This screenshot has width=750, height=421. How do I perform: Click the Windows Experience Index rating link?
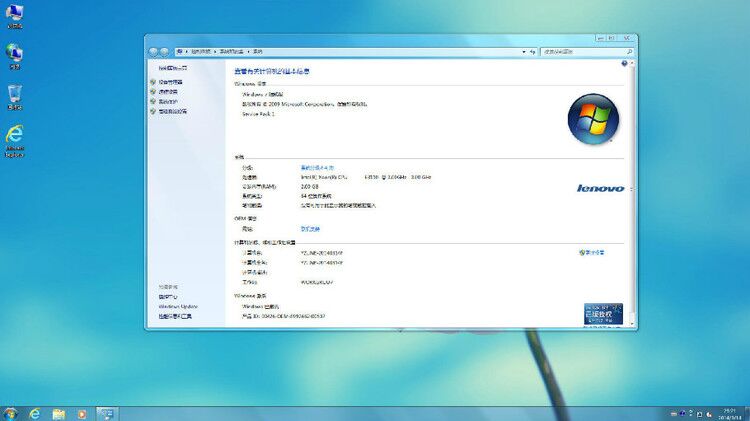tap(317, 167)
